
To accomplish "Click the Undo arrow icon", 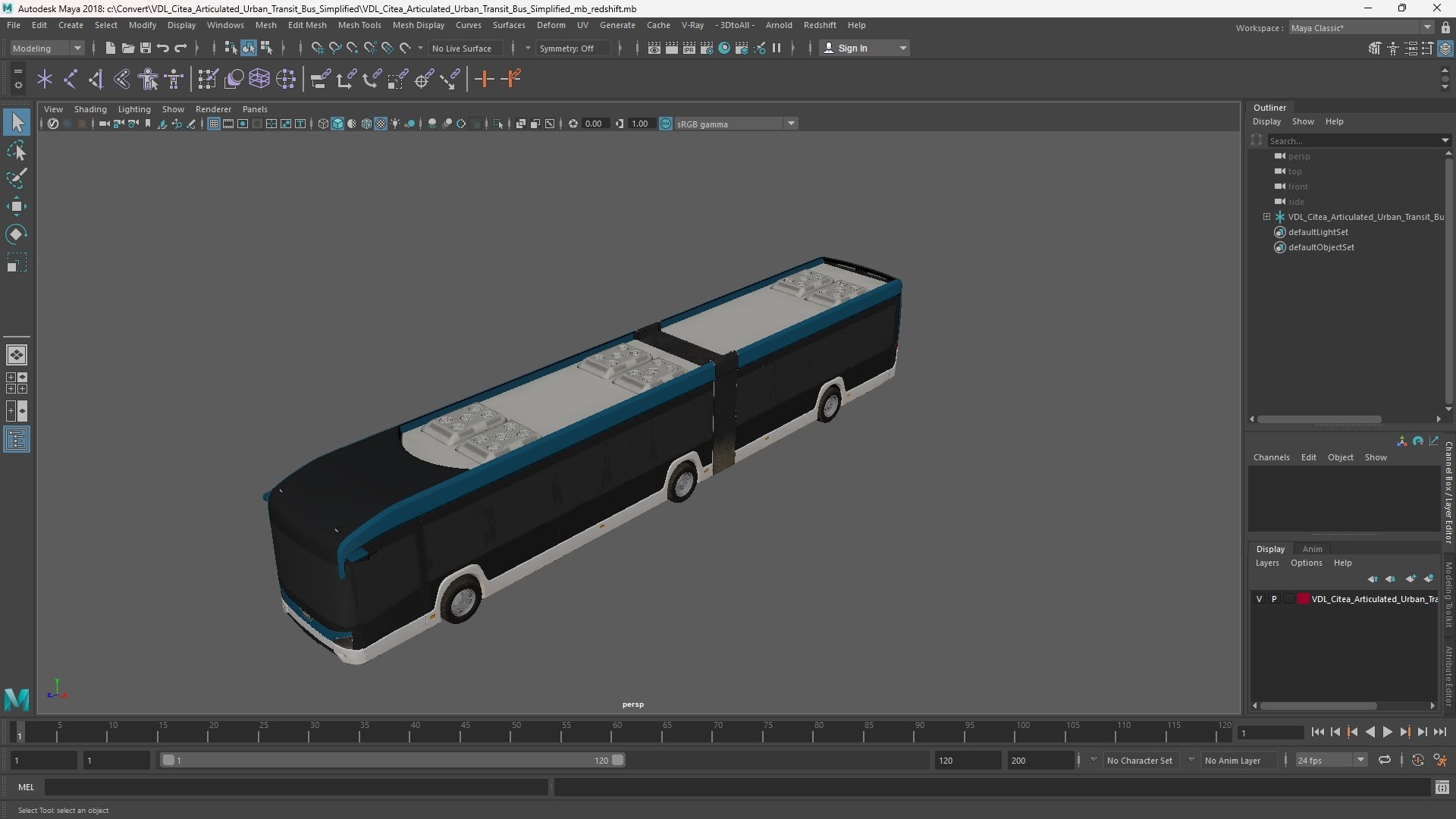I will (162, 48).
